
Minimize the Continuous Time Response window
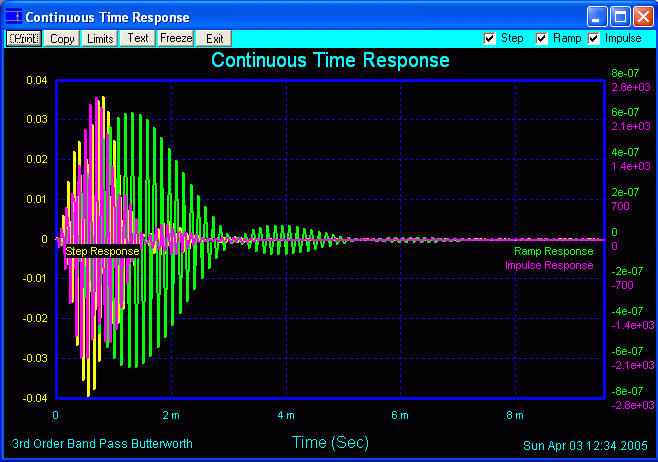pyautogui.click(x=597, y=17)
